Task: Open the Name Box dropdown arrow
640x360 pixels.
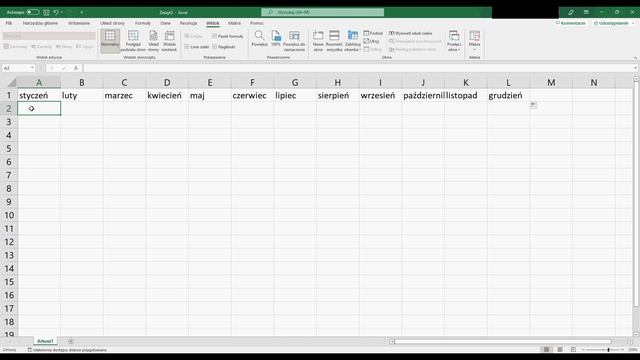Action: click(32, 68)
